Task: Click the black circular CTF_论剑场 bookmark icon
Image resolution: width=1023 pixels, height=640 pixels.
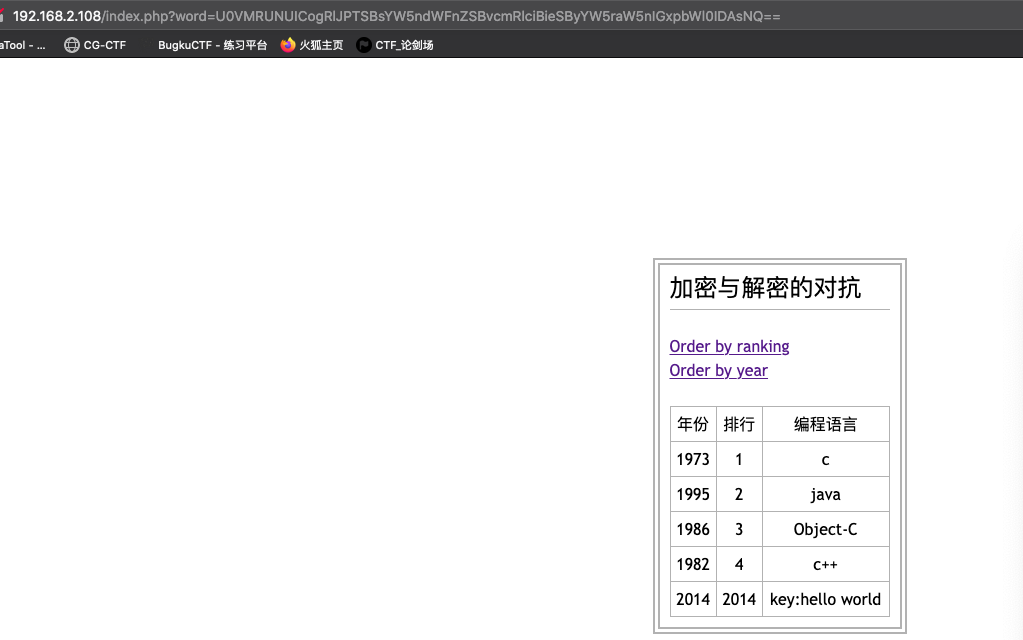Action: (x=364, y=45)
